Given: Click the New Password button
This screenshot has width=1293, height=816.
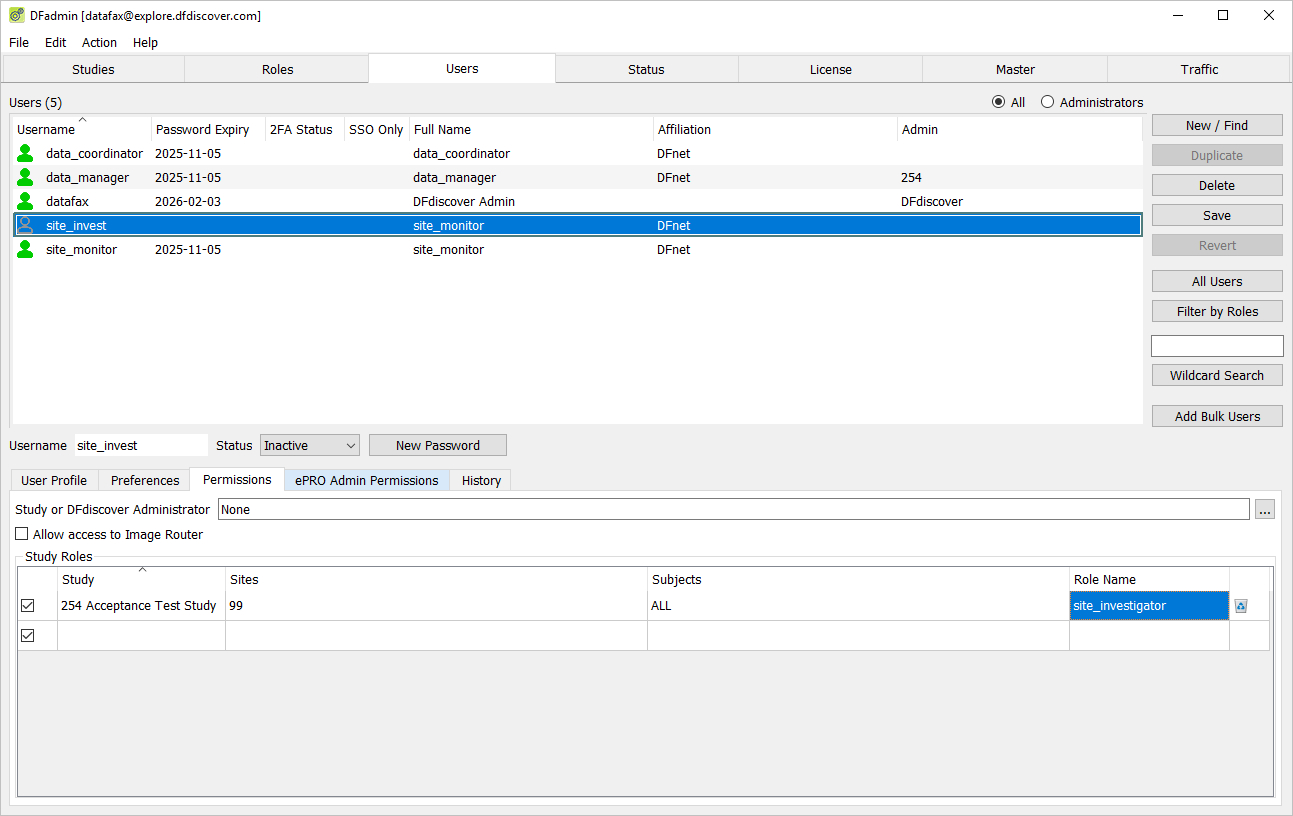Looking at the screenshot, I should [438, 445].
